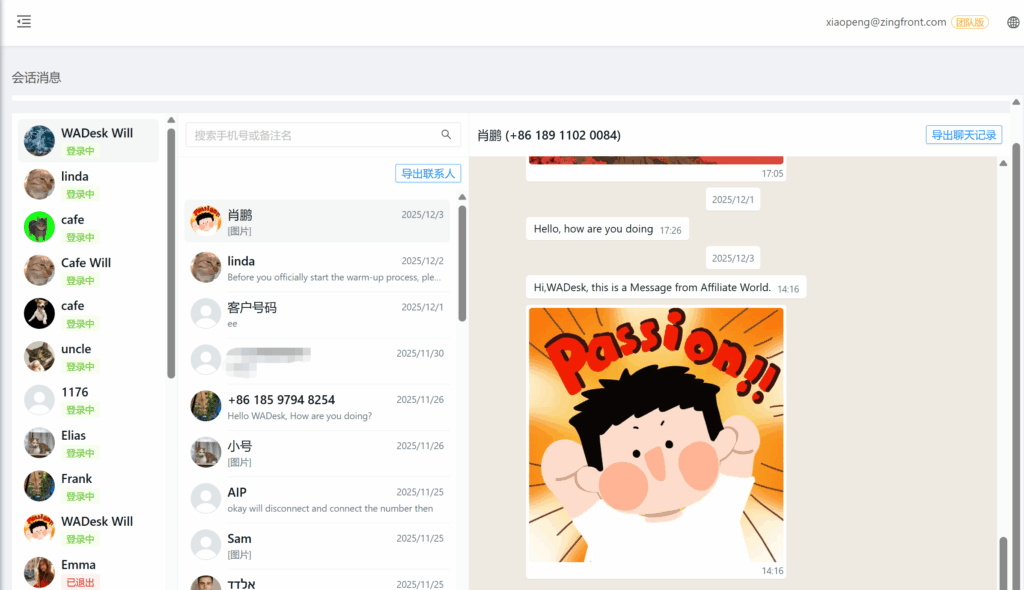
Task: Collapse the sidebar menu icon
Action: [24, 22]
